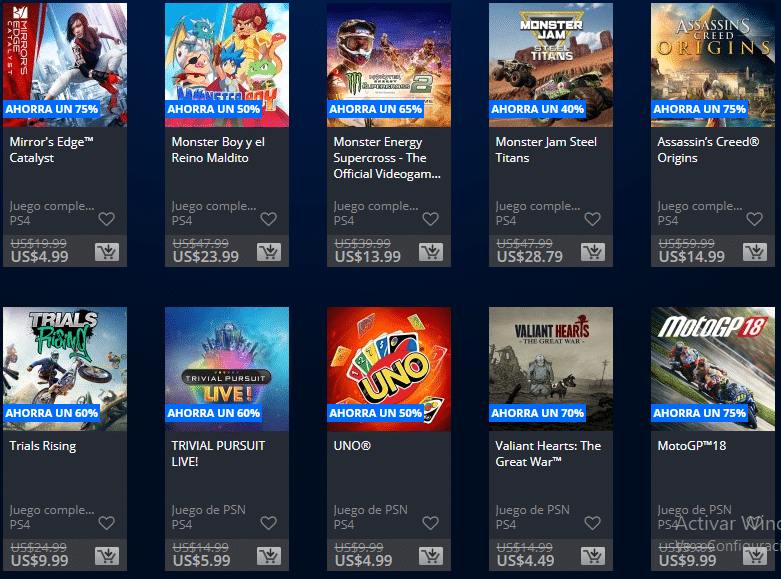
Task: Toggle wishlist heart for Assassin's Creed Origins
Action: coord(754,219)
